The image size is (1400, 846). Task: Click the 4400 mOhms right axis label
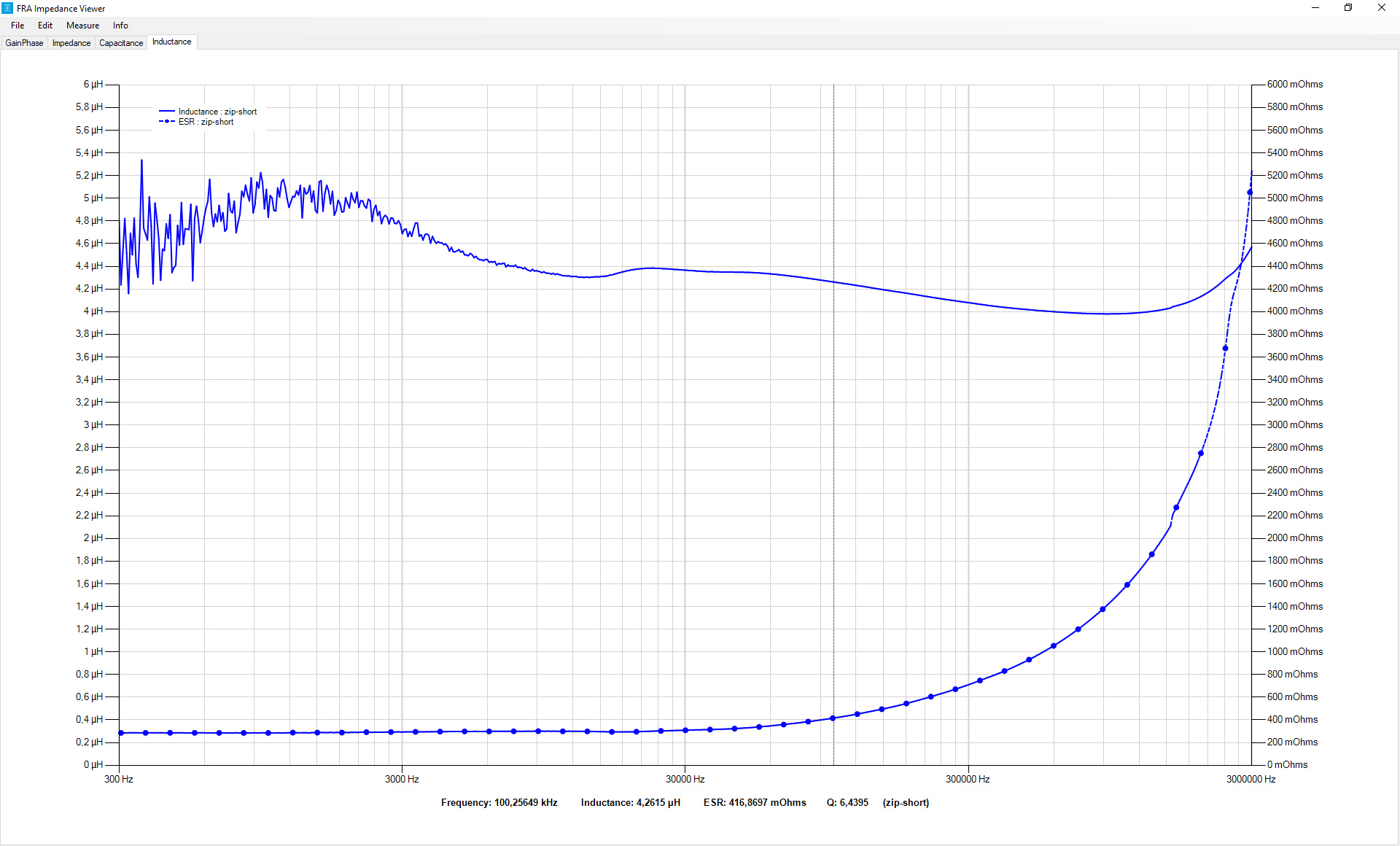pyautogui.click(x=1294, y=265)
